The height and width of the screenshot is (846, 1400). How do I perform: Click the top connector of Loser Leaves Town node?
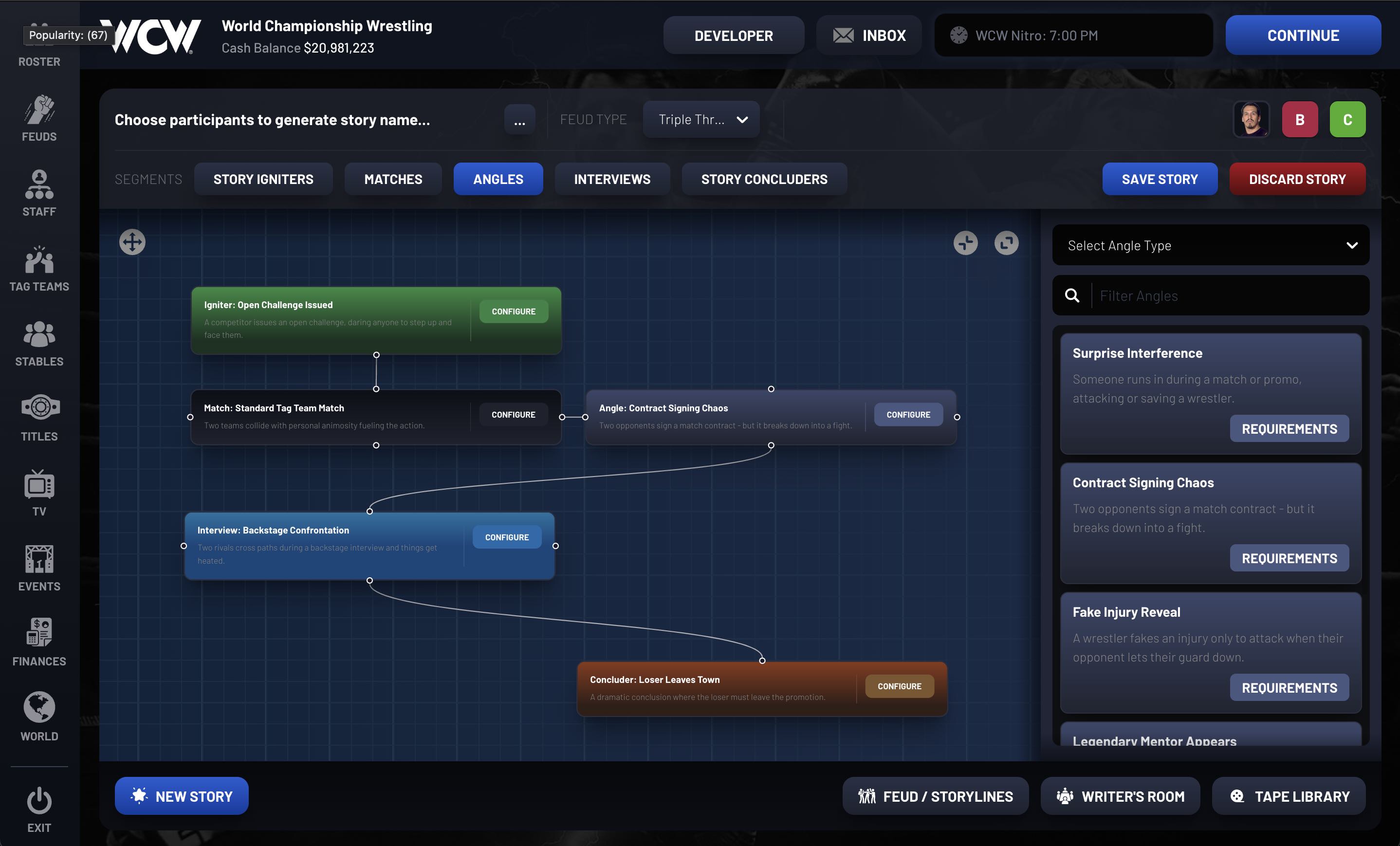tap(762, 661)
